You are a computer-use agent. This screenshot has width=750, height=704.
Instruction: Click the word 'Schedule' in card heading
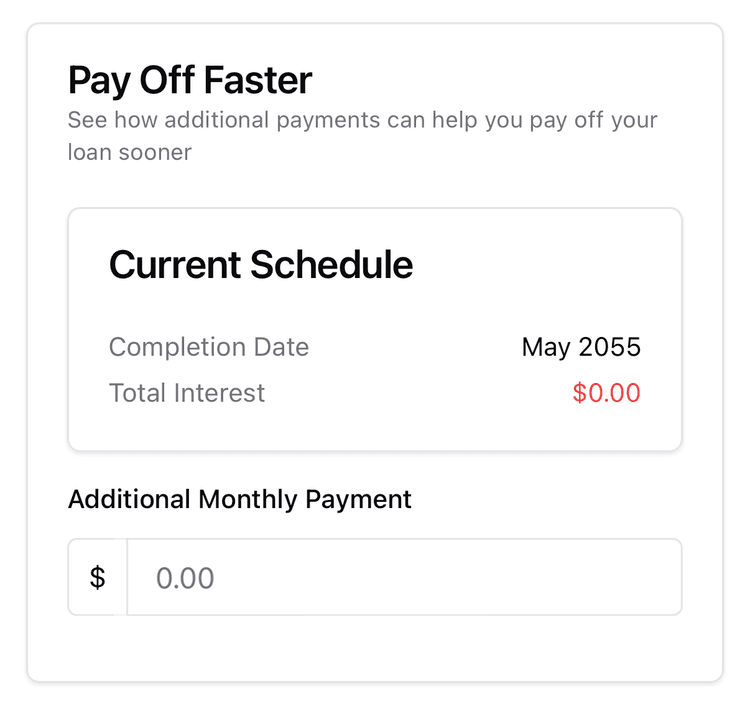[x=331, y=264]
